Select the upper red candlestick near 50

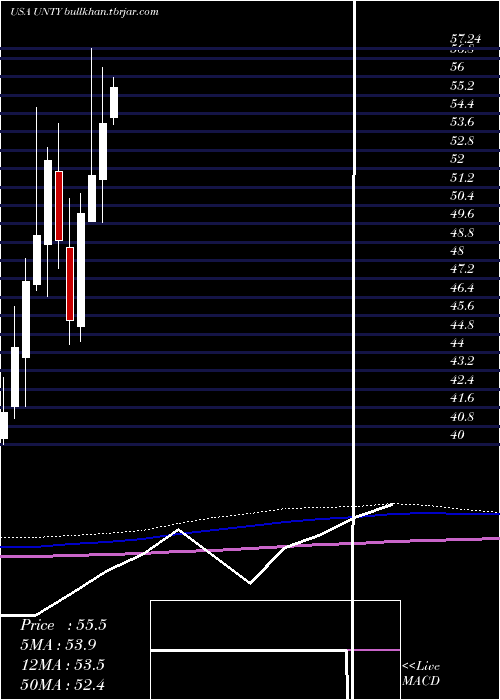click(x=58, y=206)
